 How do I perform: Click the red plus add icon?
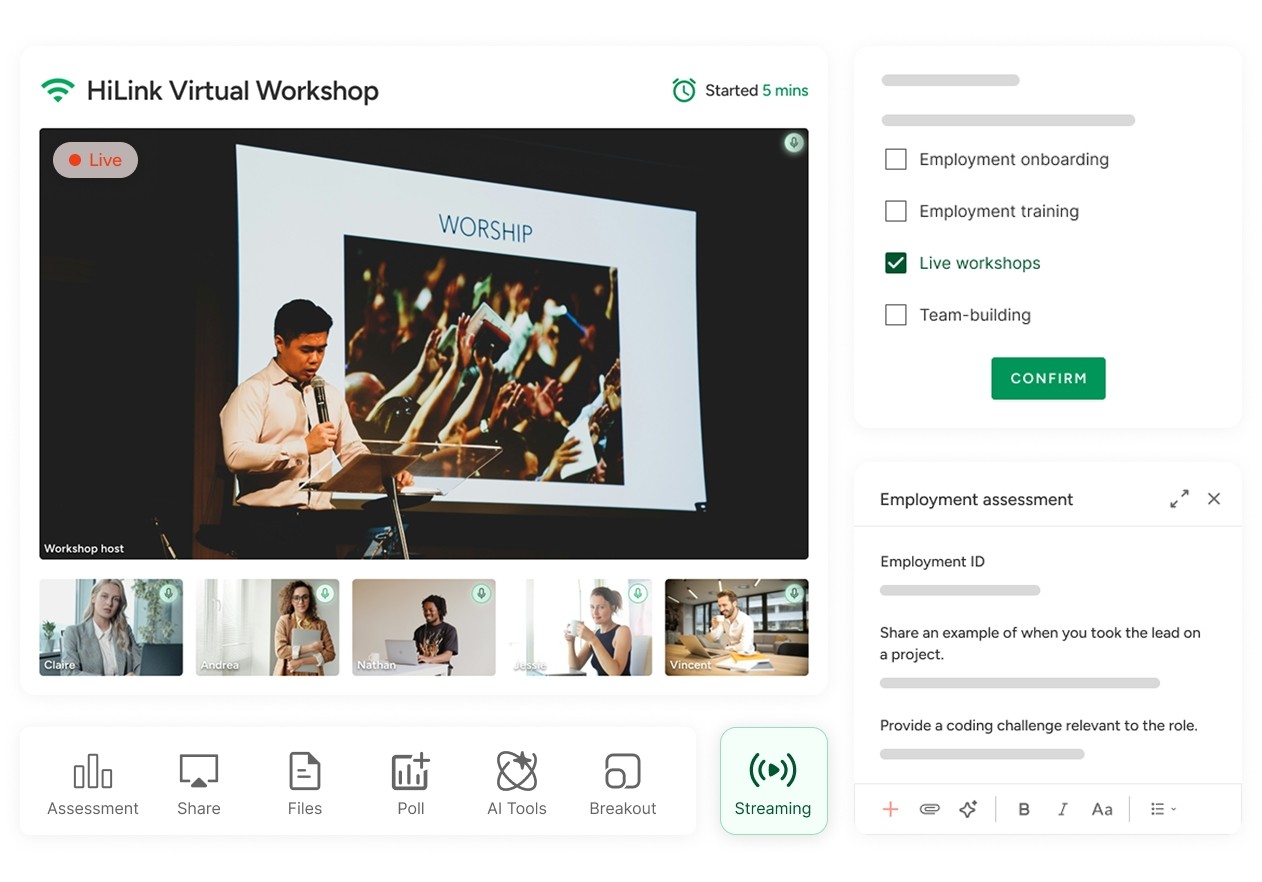point(890,809)
